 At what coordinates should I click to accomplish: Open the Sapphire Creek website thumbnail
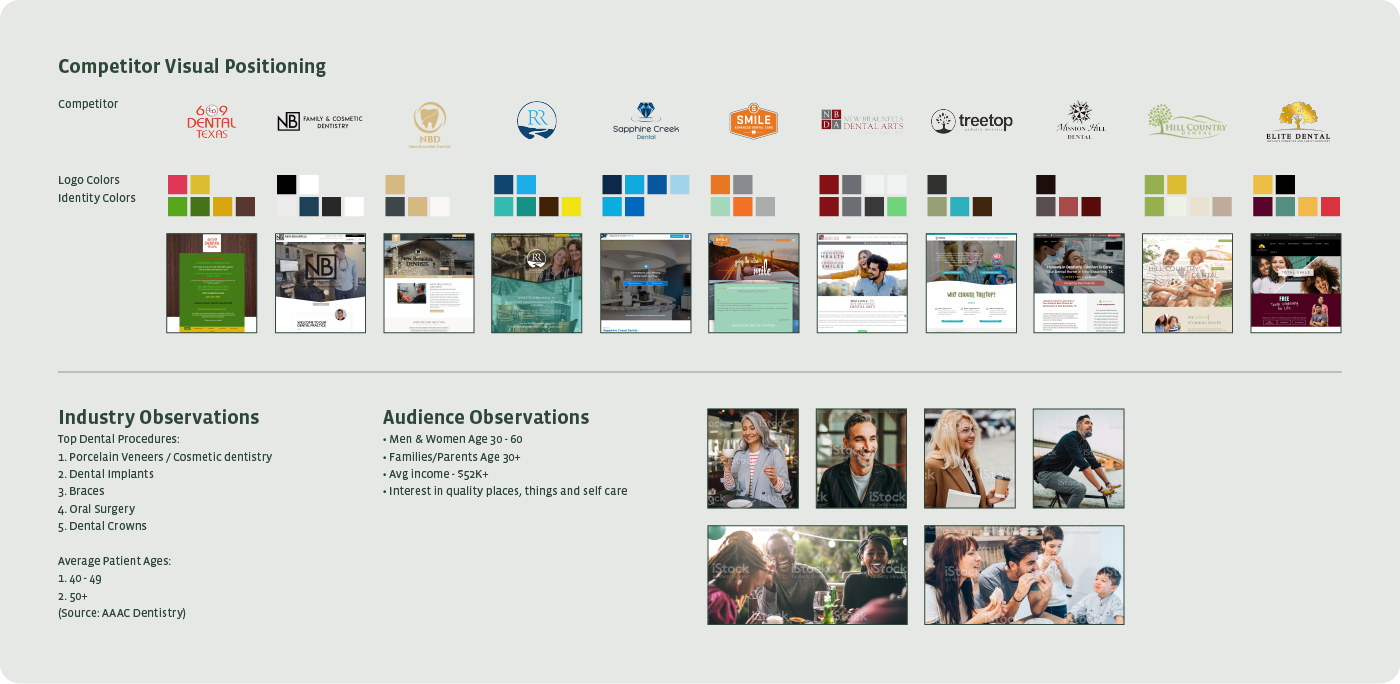tap(646, 283)
